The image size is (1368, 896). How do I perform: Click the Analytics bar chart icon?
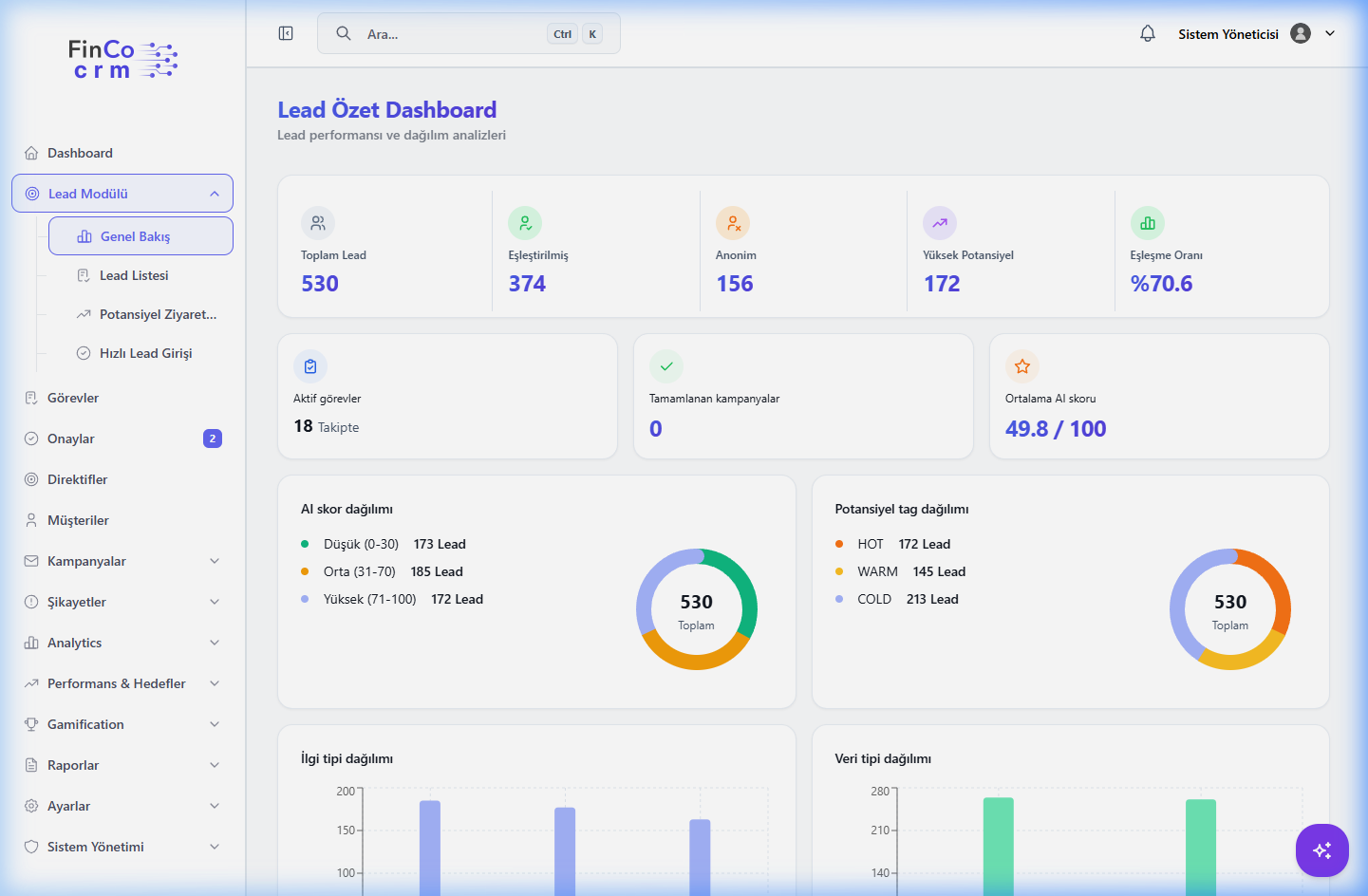31,643
